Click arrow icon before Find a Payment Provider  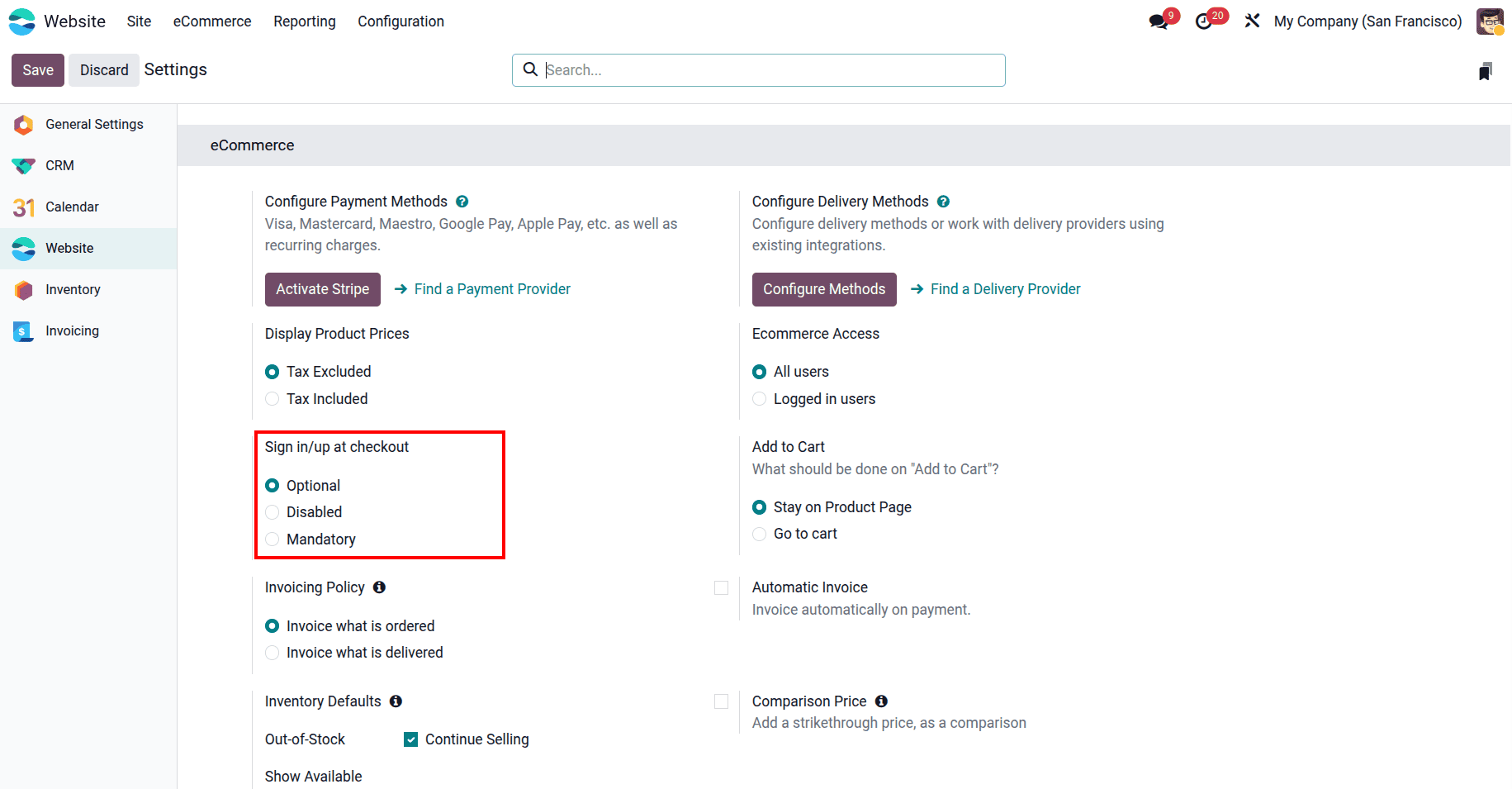[x=401, y=289]
